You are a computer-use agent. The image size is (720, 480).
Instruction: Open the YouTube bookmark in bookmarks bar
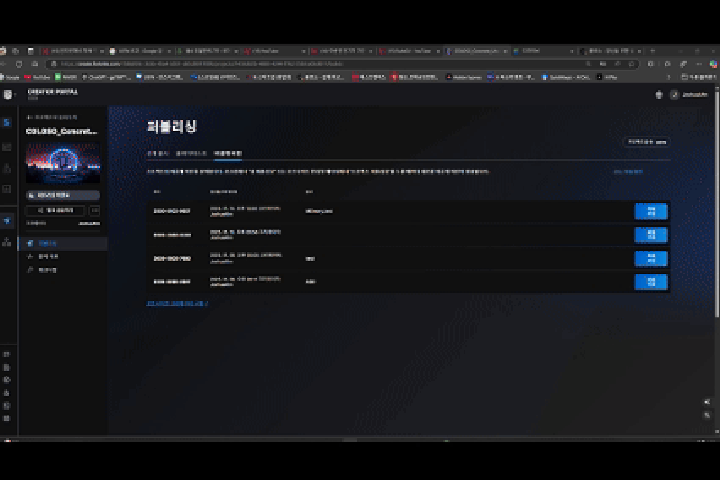coord(37,77)
